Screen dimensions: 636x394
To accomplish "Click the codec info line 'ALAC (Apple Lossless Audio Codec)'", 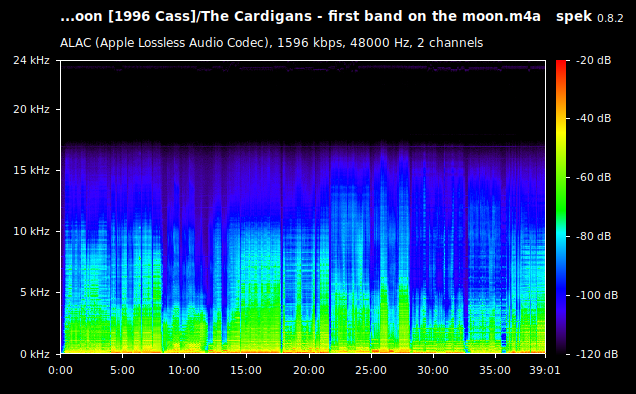I will [166, 43].
